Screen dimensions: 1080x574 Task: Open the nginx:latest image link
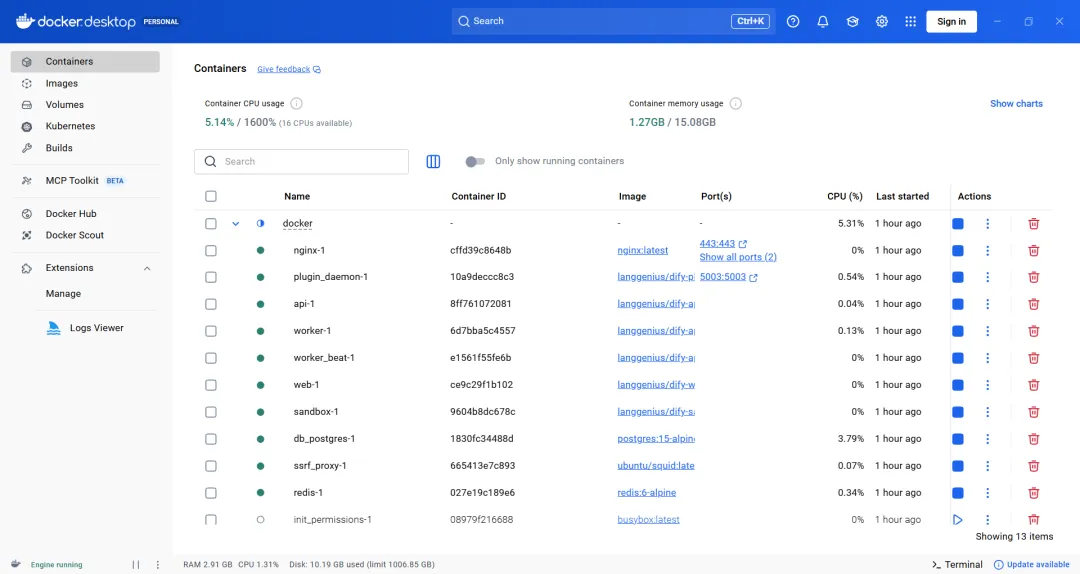point(643,250)
